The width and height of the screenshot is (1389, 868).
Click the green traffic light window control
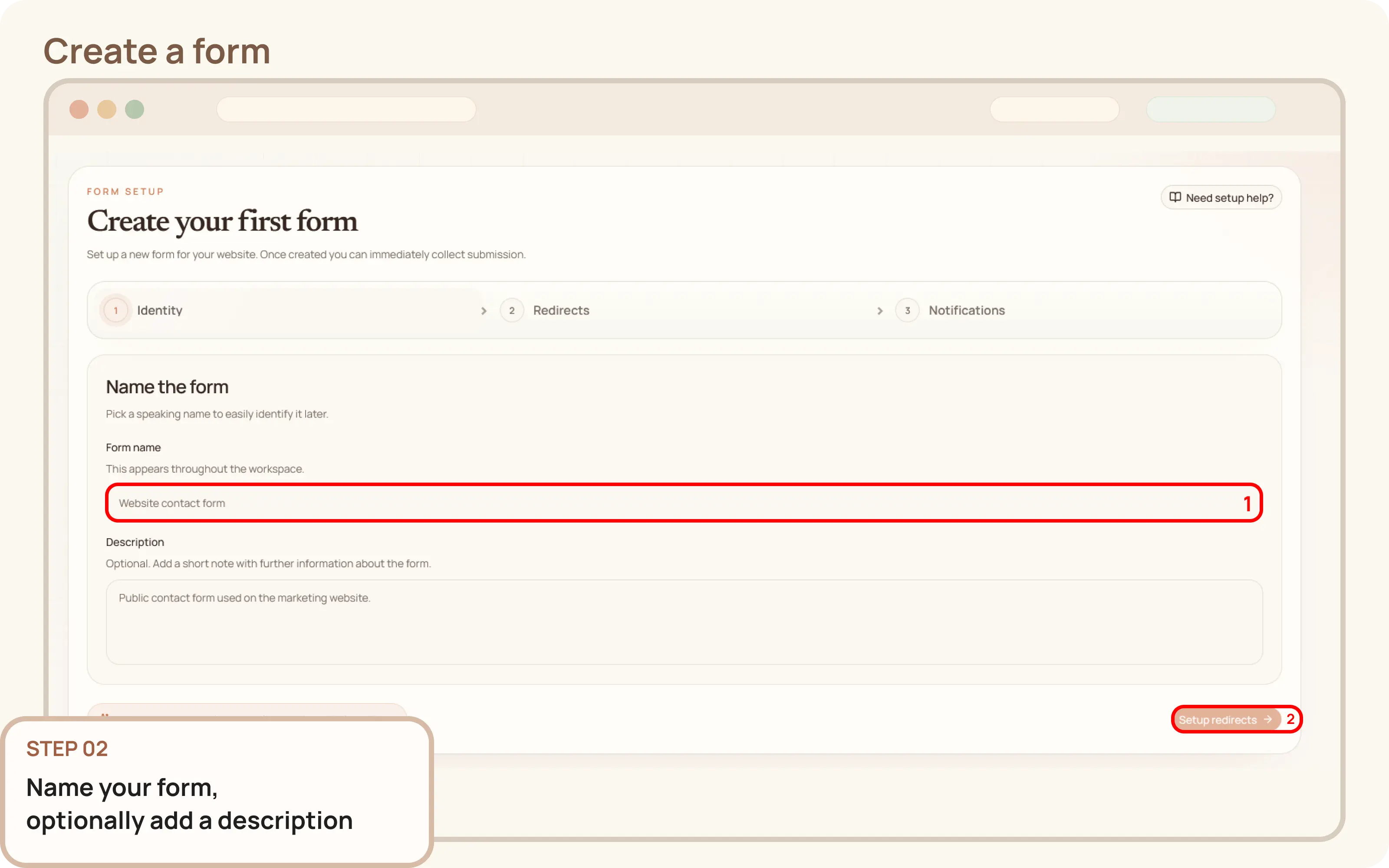coord(134,109)
